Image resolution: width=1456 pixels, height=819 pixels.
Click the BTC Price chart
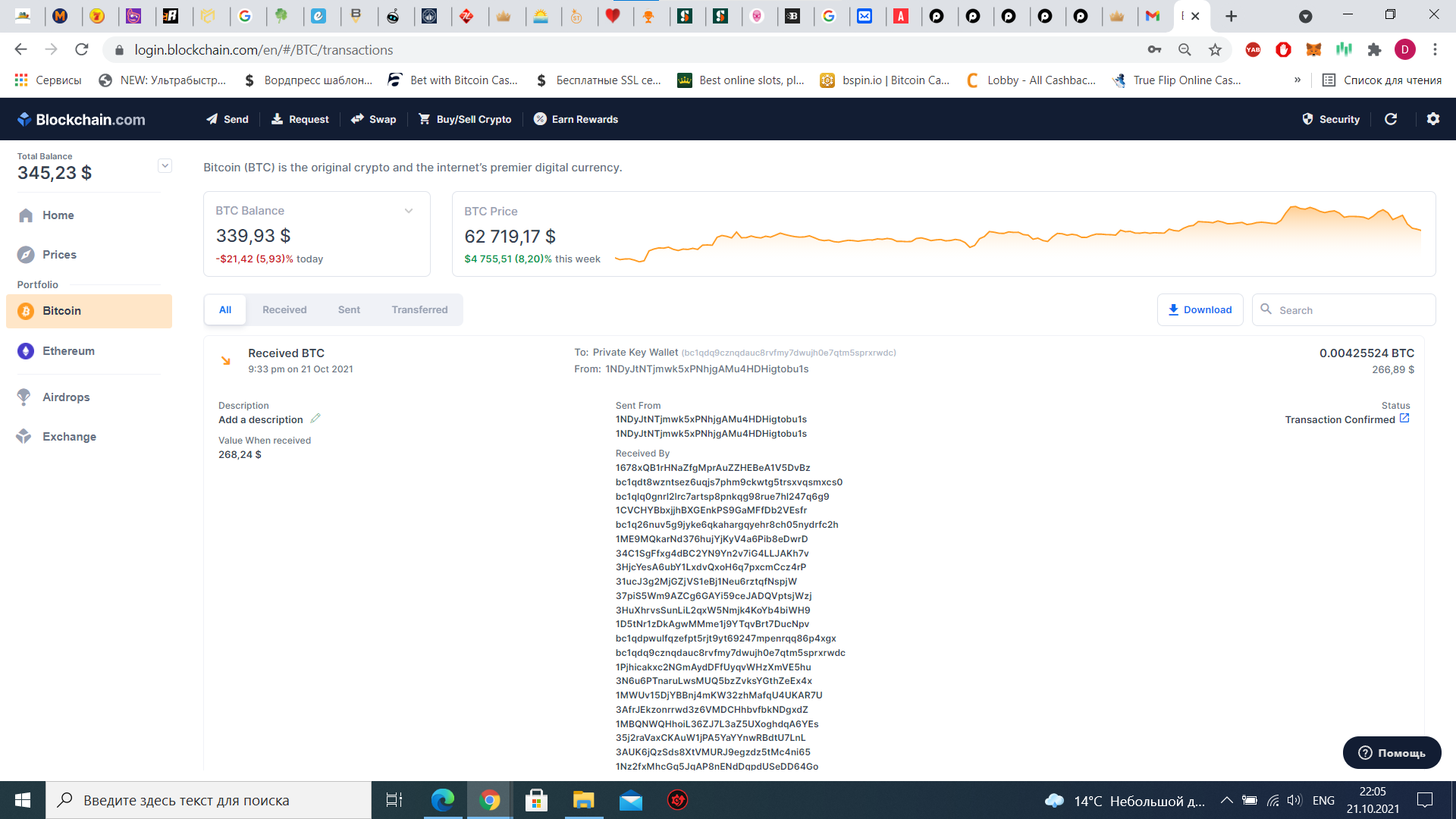[1018, 234]
